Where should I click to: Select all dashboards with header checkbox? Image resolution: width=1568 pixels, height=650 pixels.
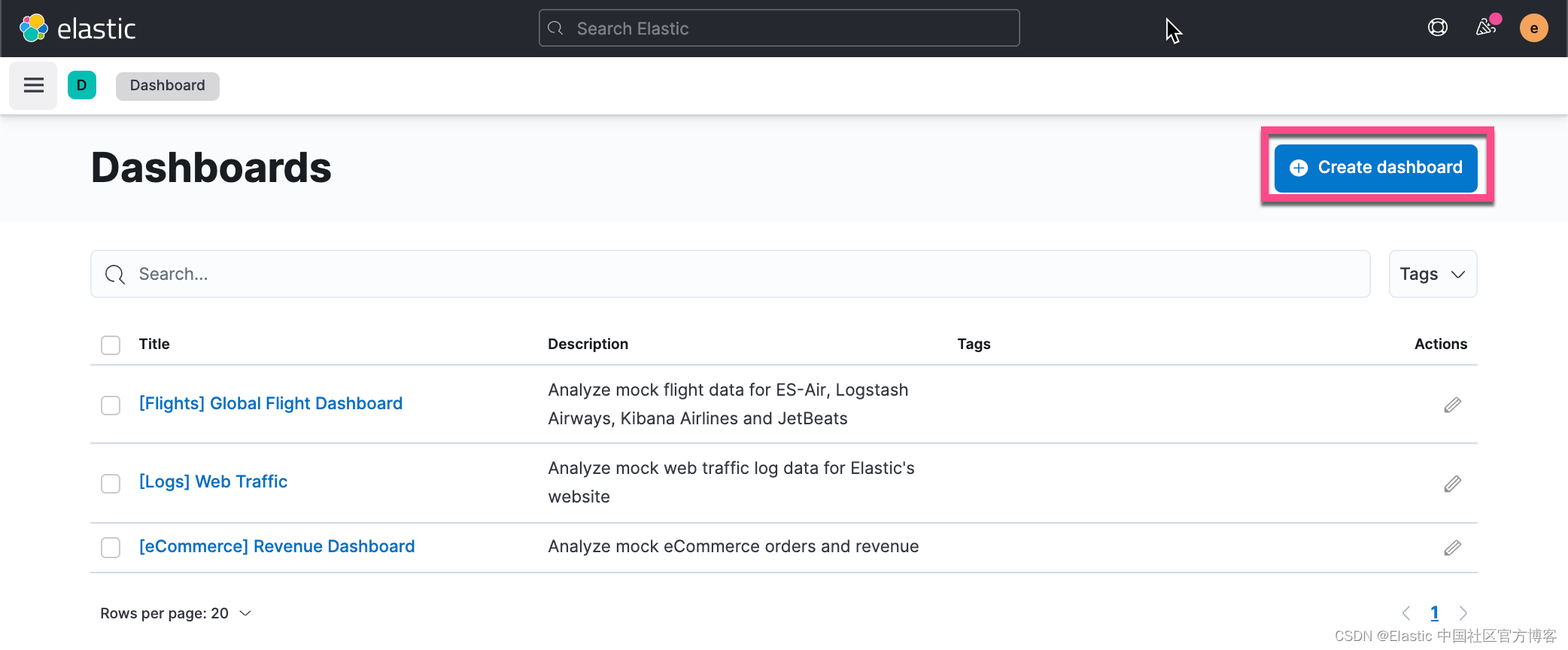[111, 345]
